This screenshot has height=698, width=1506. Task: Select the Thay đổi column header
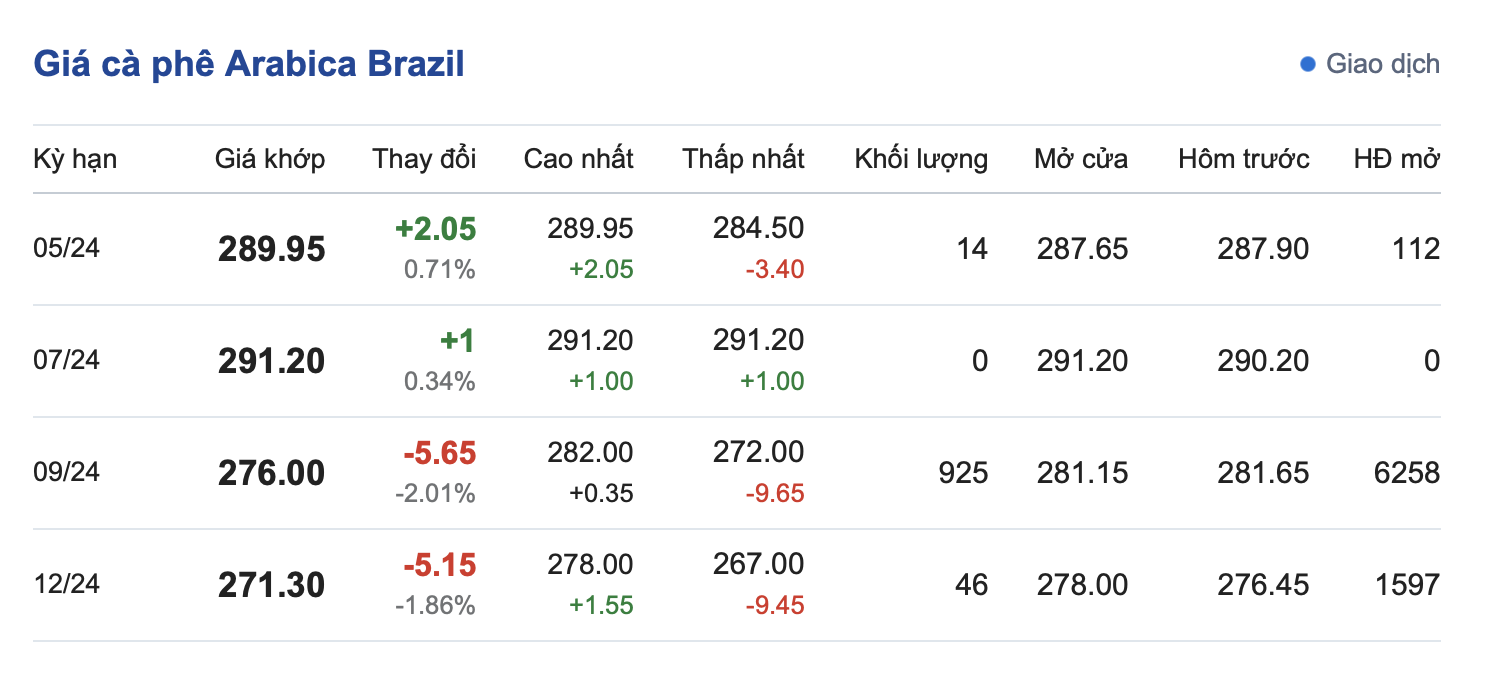(424, 159)
